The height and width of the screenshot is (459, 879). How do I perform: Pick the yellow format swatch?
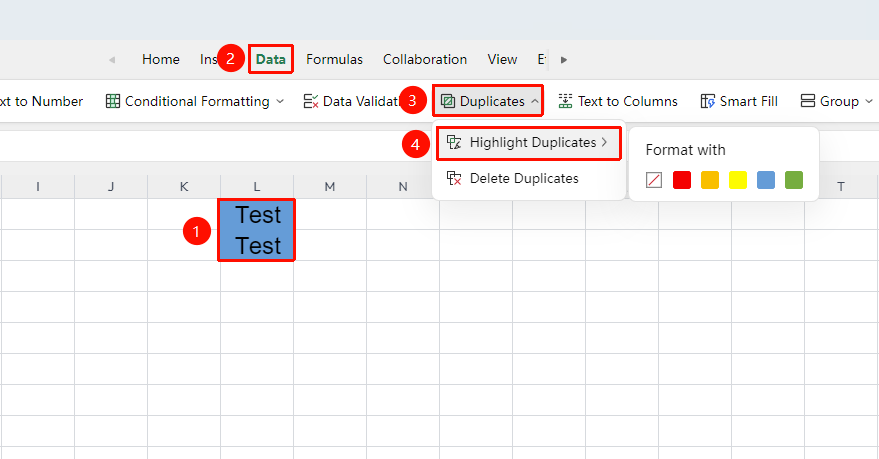(x=738, y=180)
